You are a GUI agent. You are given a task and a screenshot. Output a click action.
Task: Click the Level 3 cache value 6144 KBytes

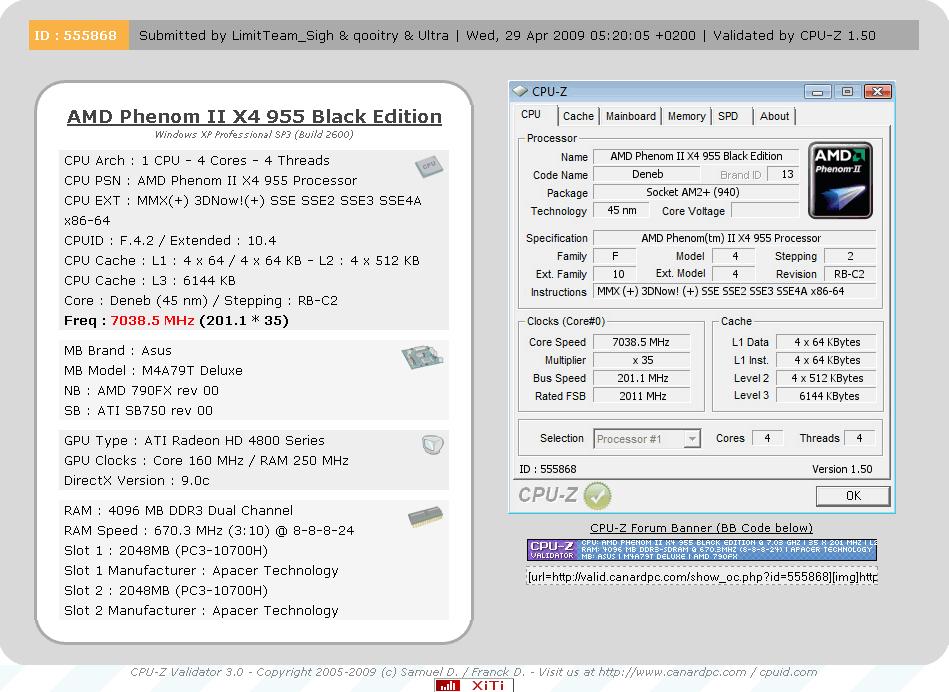tap(826, 396)
